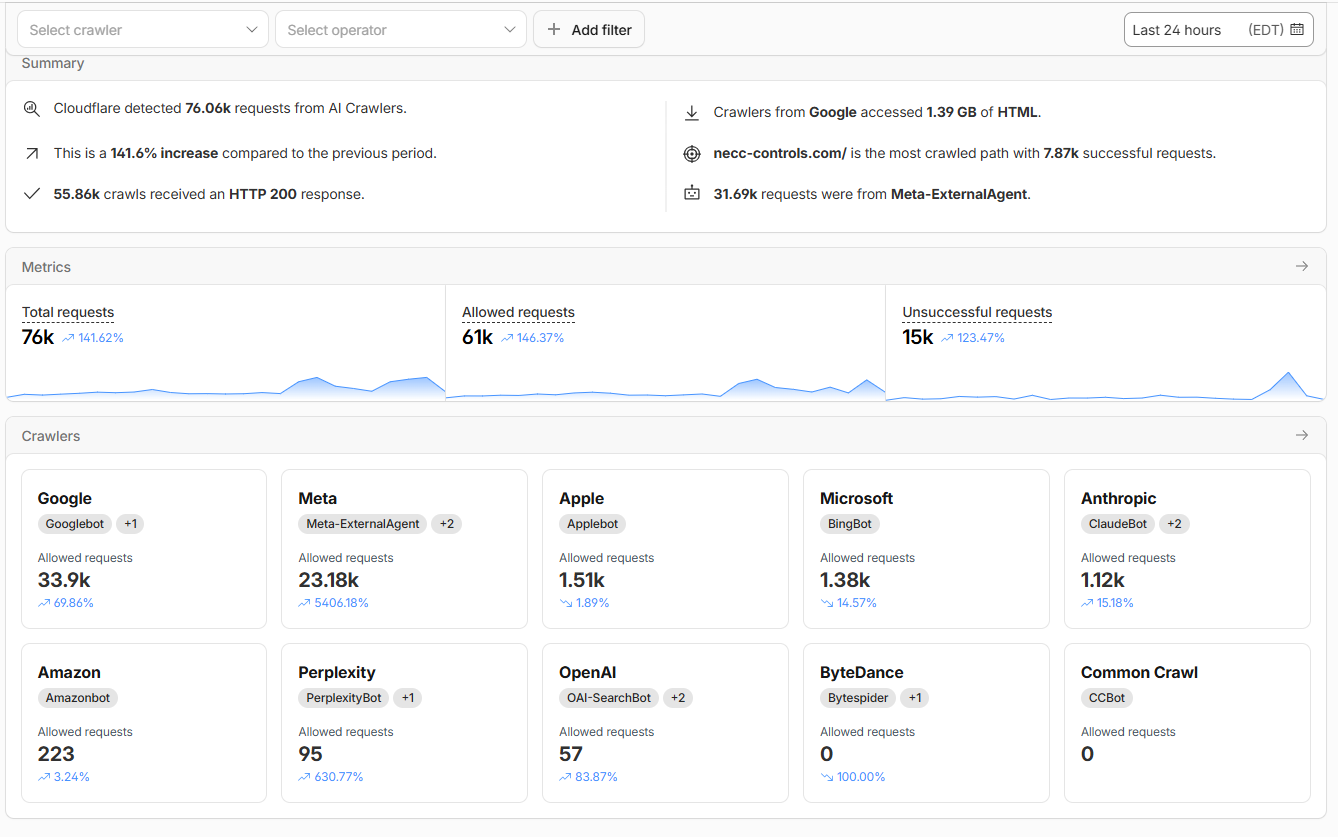
Task: Click the diagonal arrow icon beside 141.6% increase
Action: [x=32, y=153]
